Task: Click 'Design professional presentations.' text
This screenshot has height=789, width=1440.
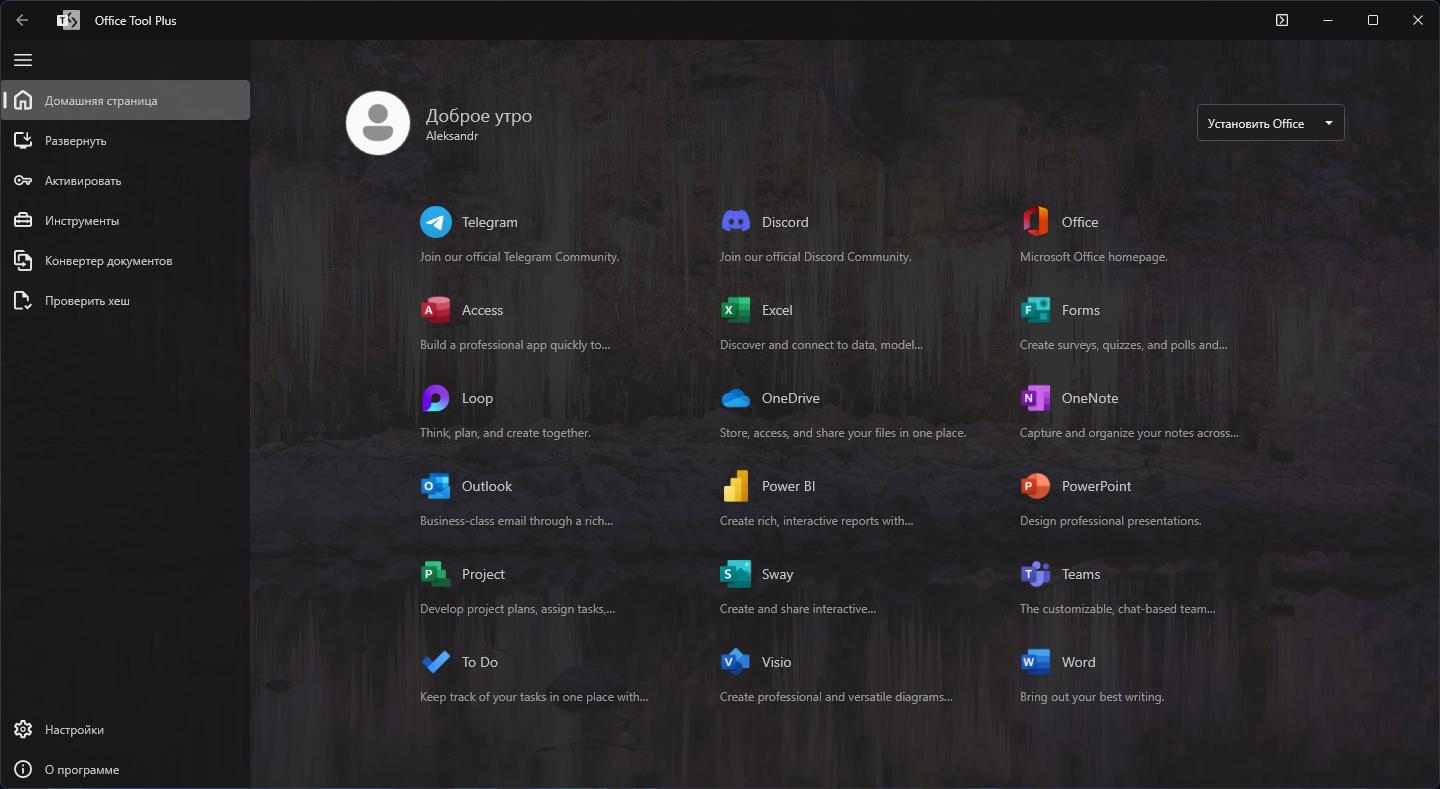Action: click(x=1111, y=521)
